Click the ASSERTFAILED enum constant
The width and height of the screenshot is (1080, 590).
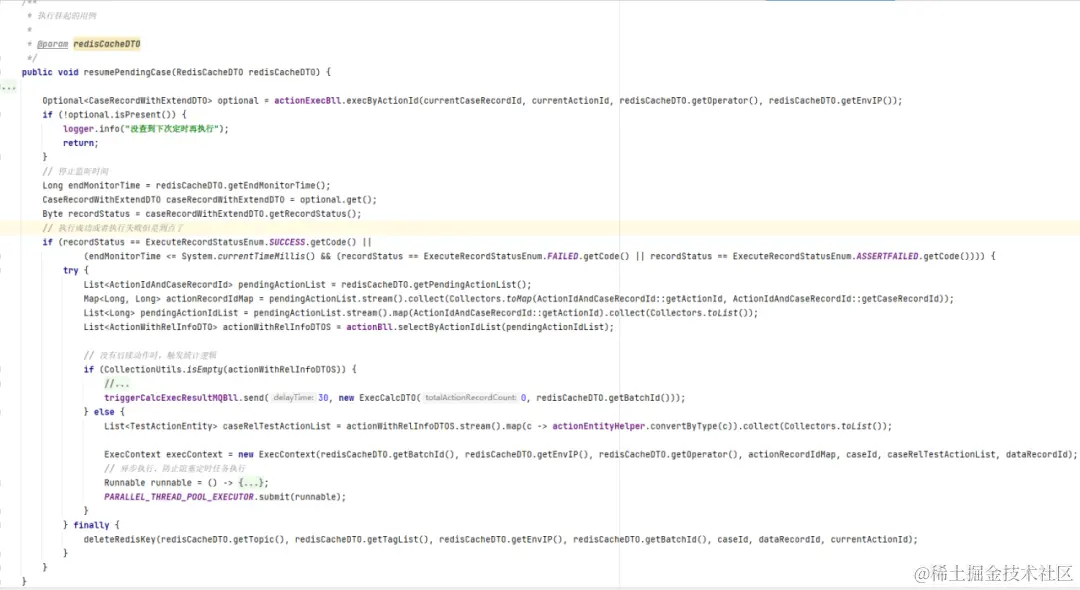point(886,256)
